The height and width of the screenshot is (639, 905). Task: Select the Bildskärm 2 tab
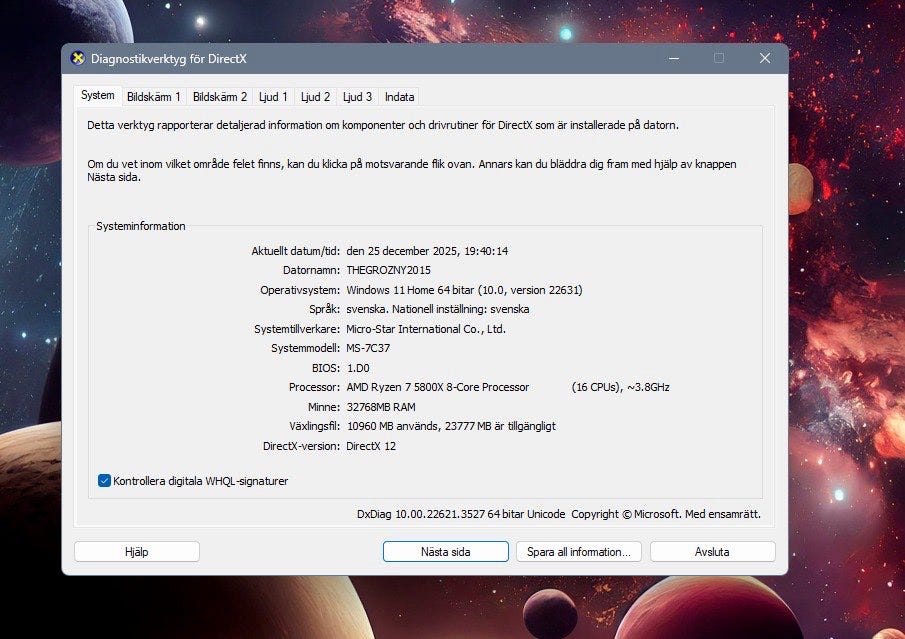click(219, 97)
